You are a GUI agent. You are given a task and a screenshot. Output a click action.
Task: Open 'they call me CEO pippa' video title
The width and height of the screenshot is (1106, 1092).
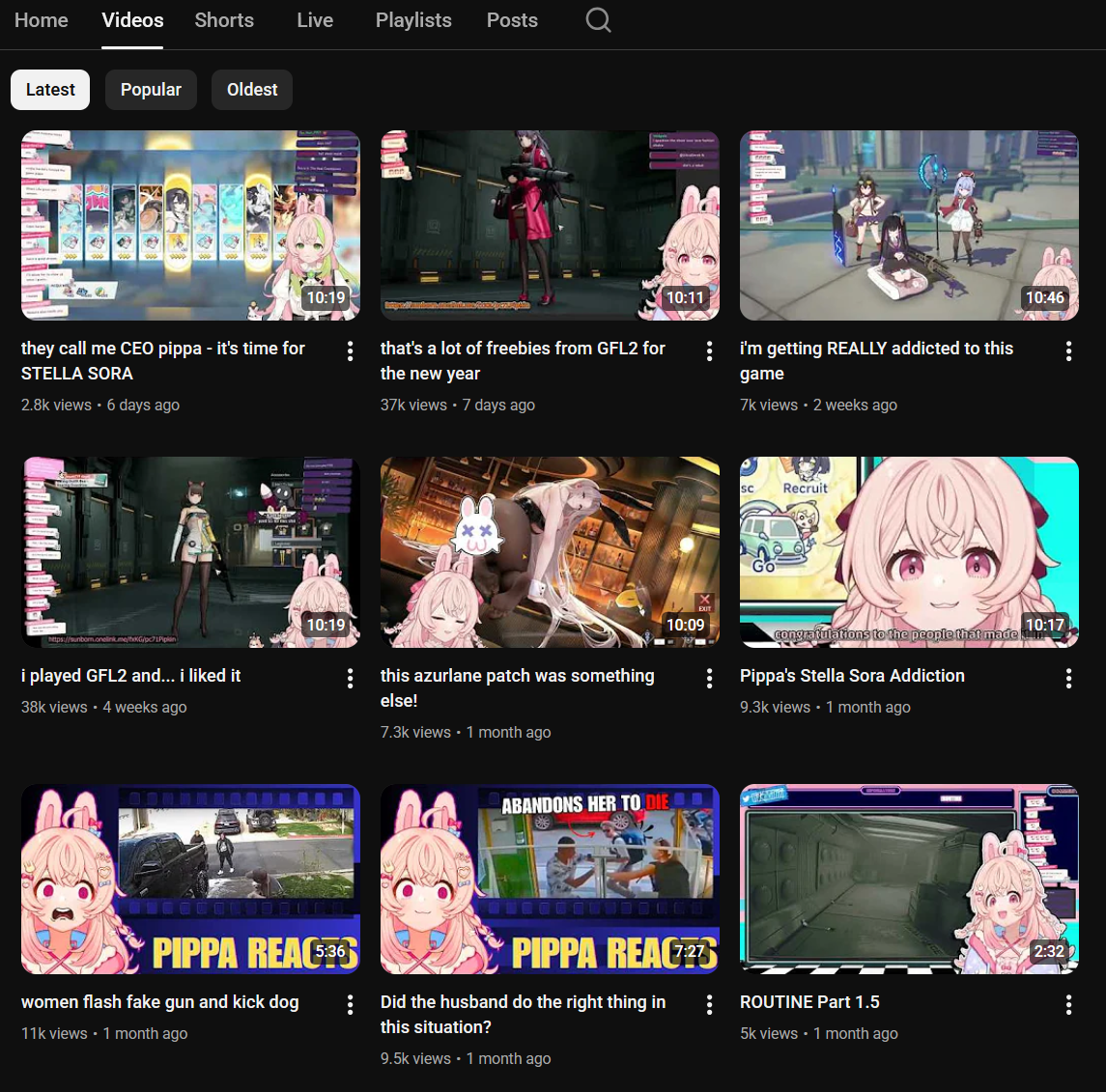pos(163,361)
